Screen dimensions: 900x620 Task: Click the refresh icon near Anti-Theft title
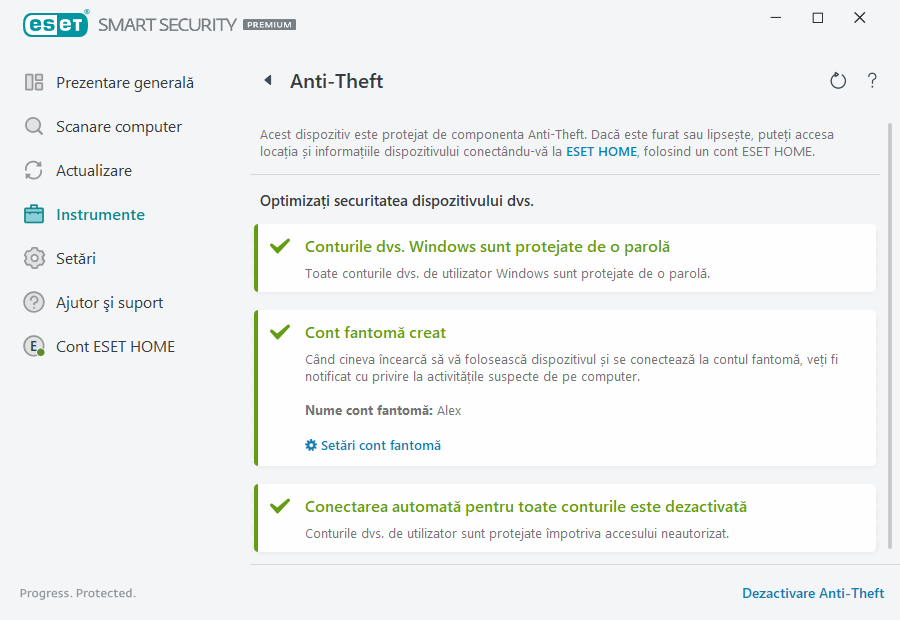[838, 80]
